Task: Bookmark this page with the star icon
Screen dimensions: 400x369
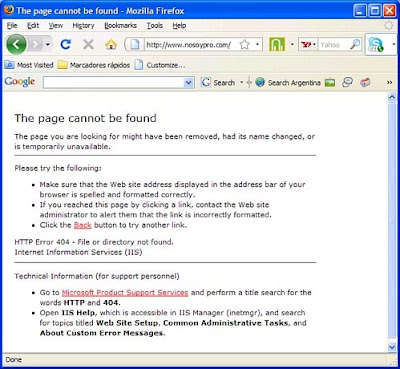Action: [x=245, y=44]
